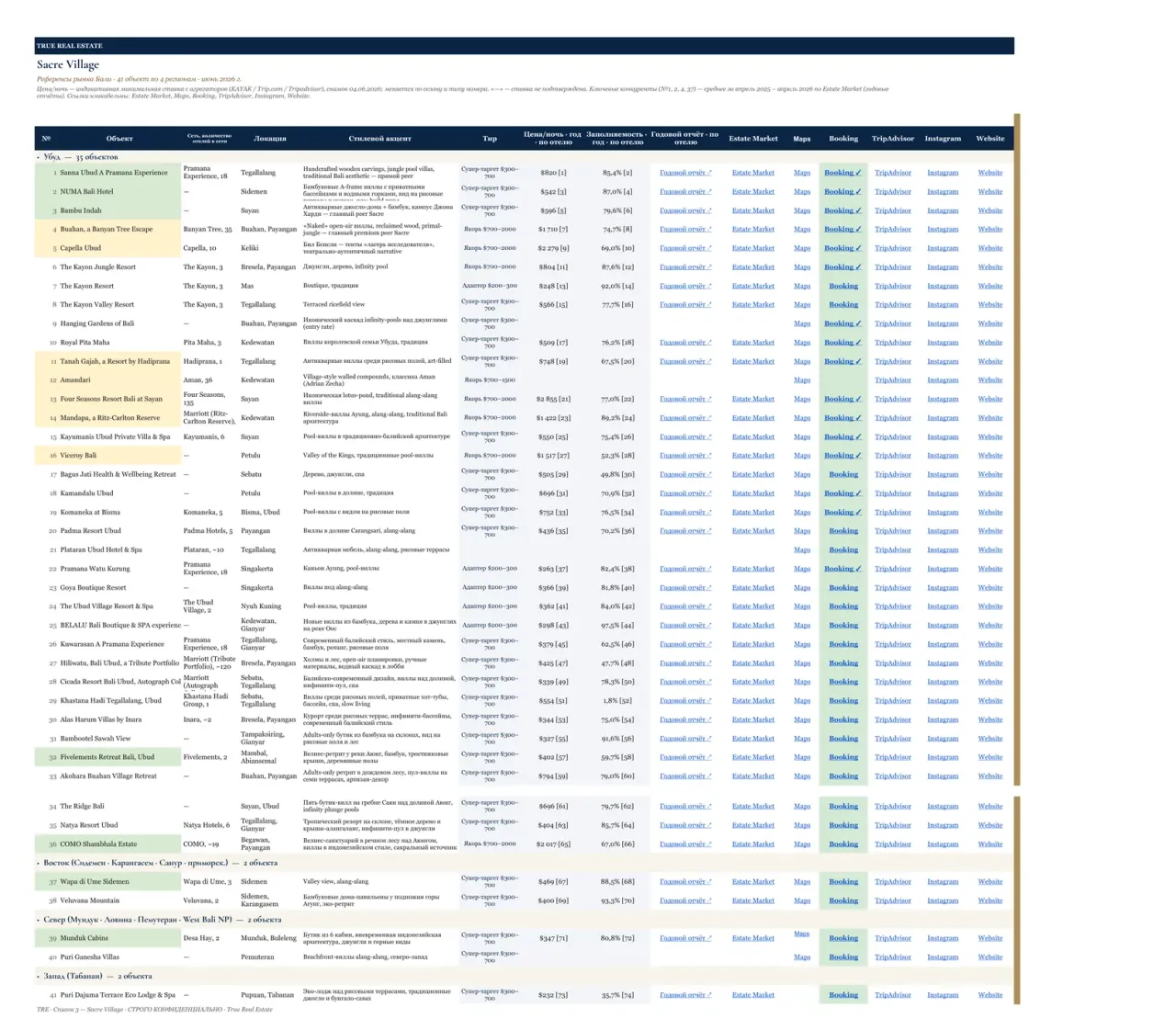Open Website link for Viceroy Bali

(989, 456)
